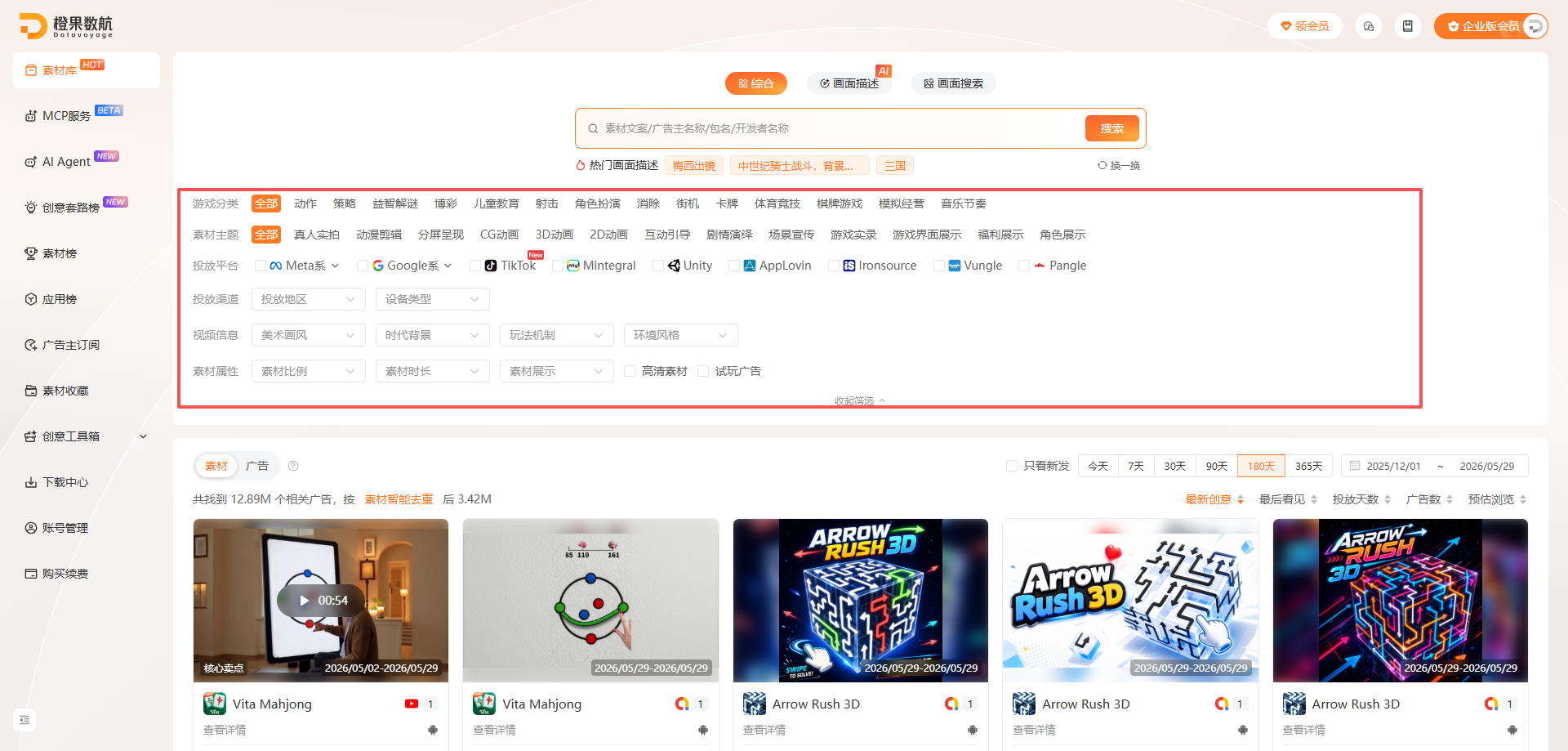The width and height of the screenshot is (1568, 751).
Task: Click the 换一换 refresh icon
Action: click(1102, 165)
